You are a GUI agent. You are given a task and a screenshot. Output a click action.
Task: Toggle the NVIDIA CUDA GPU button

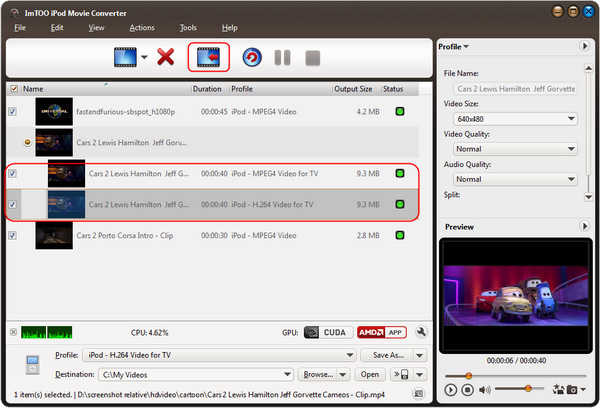[328, 332]
